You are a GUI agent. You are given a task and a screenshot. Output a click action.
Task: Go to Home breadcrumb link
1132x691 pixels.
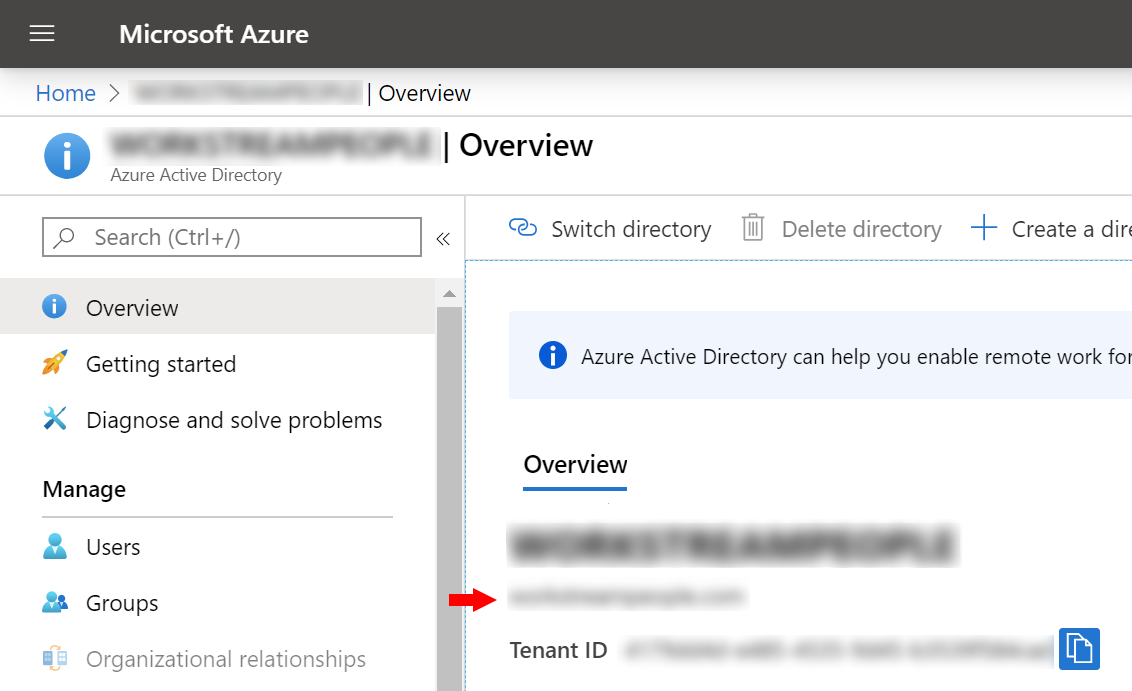(66, 93)
